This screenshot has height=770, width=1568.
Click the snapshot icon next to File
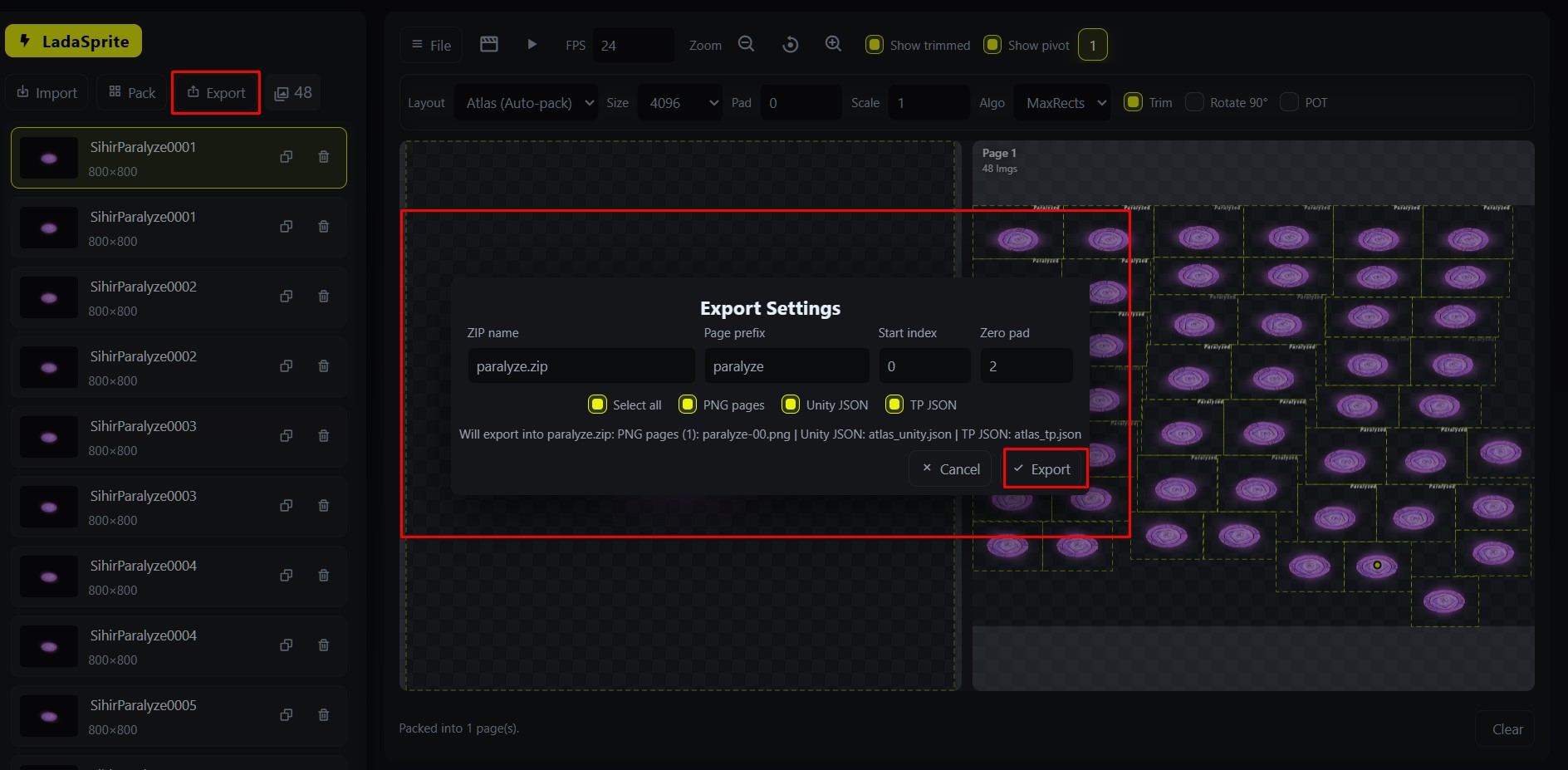(488, 44)
